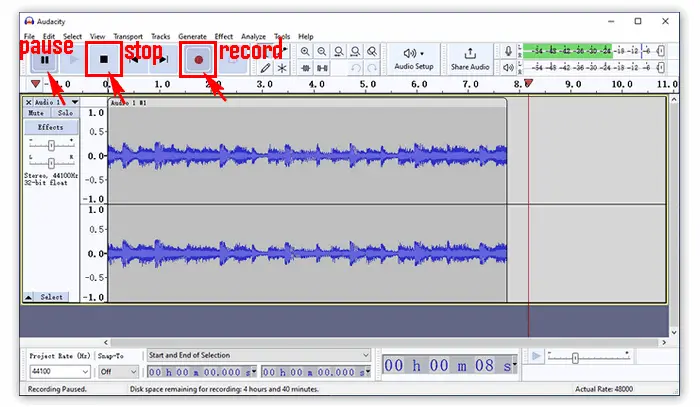This screenshot has height=407, width=700.
Task: Click the Fit Selection to Width icon
Action: (x=338, y=52)
